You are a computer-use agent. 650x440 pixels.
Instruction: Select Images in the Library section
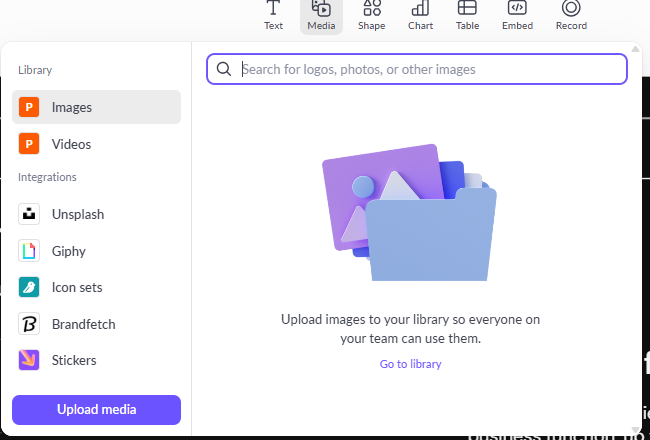[96, 107]
